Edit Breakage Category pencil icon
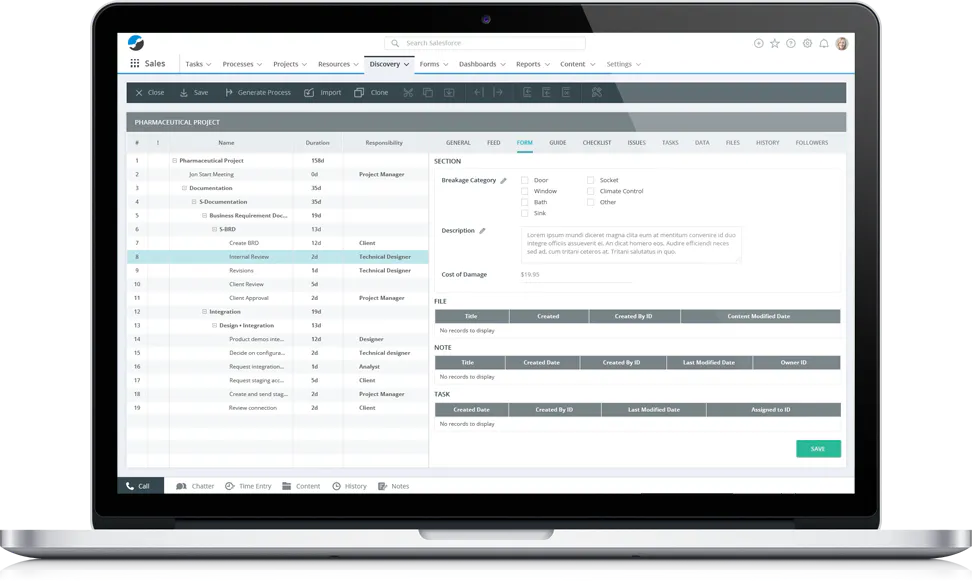This screenshot has height=581, width=972. [x=503, y=180]
